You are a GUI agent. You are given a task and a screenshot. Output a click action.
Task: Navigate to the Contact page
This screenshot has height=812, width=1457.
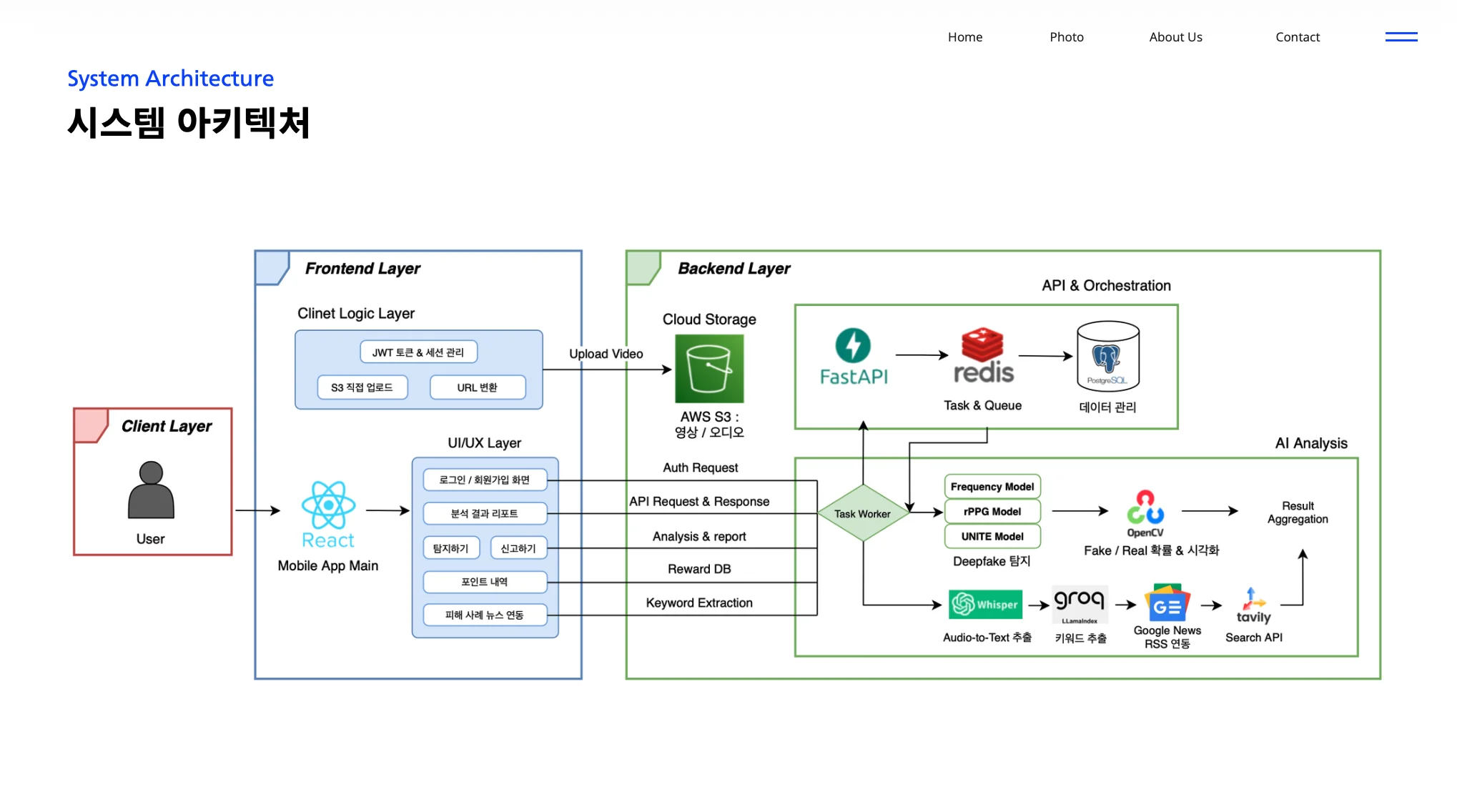click(x=1297, y=37)
